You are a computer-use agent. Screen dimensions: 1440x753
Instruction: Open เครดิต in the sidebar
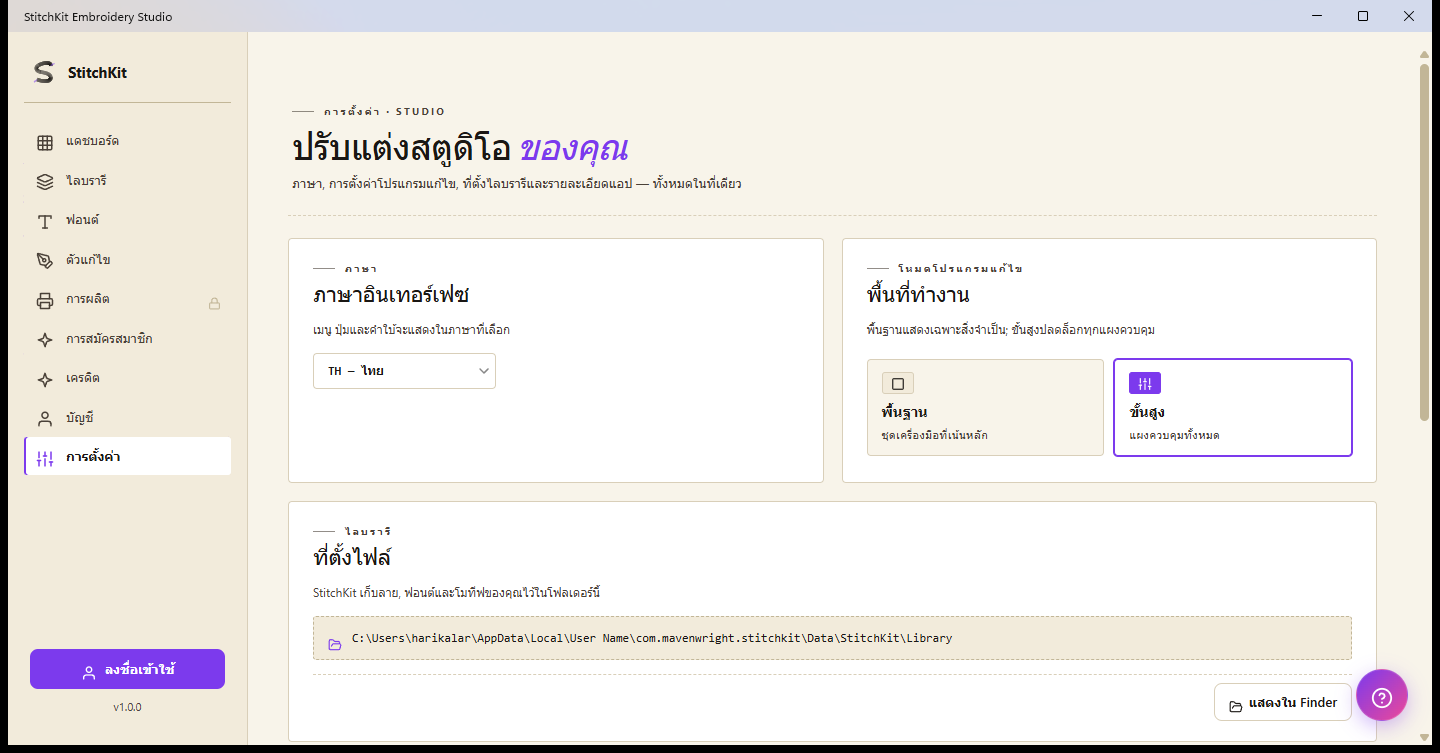pos(128,378)
